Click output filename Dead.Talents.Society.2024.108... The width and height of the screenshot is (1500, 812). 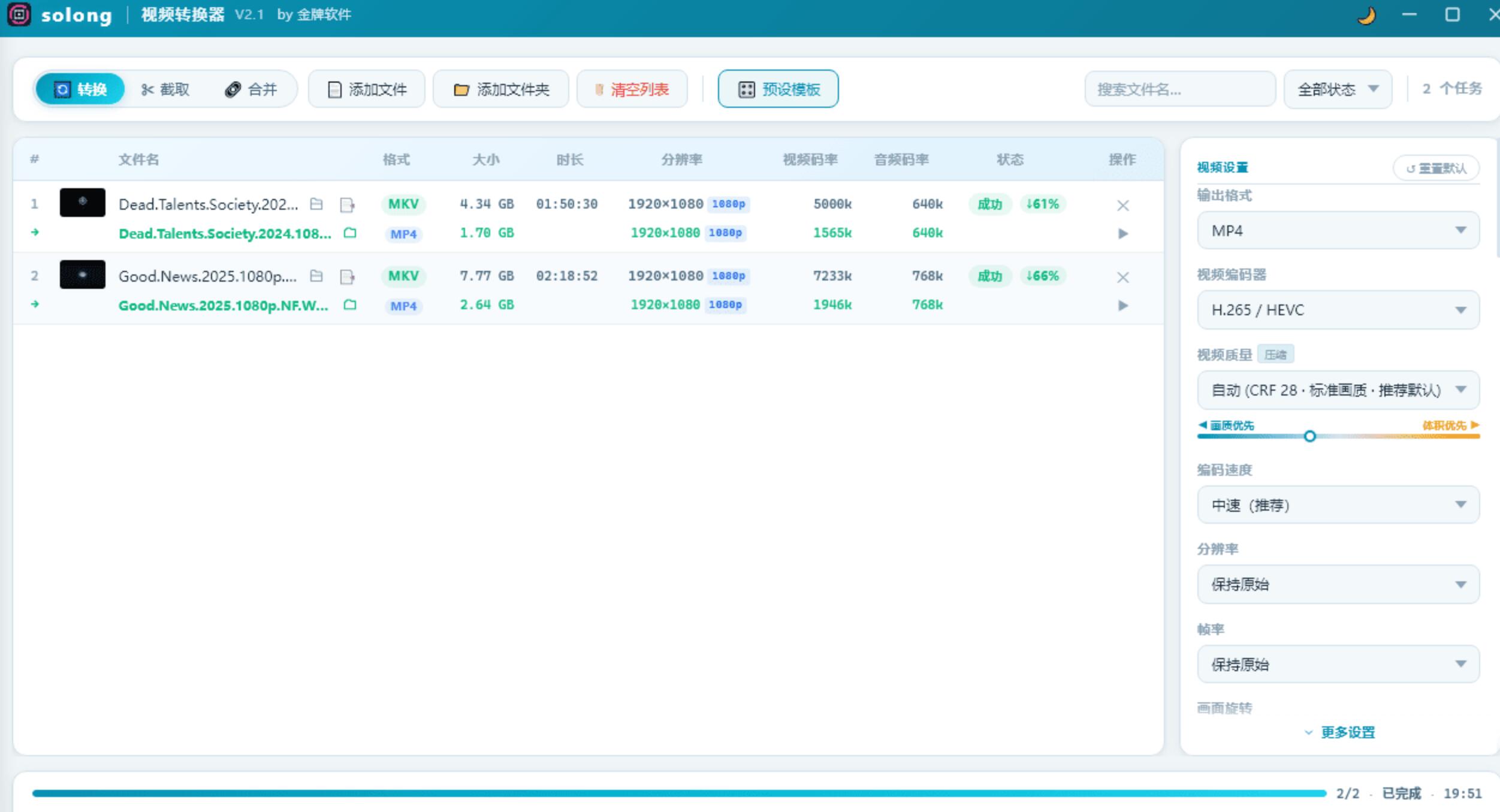click(225, 234)
